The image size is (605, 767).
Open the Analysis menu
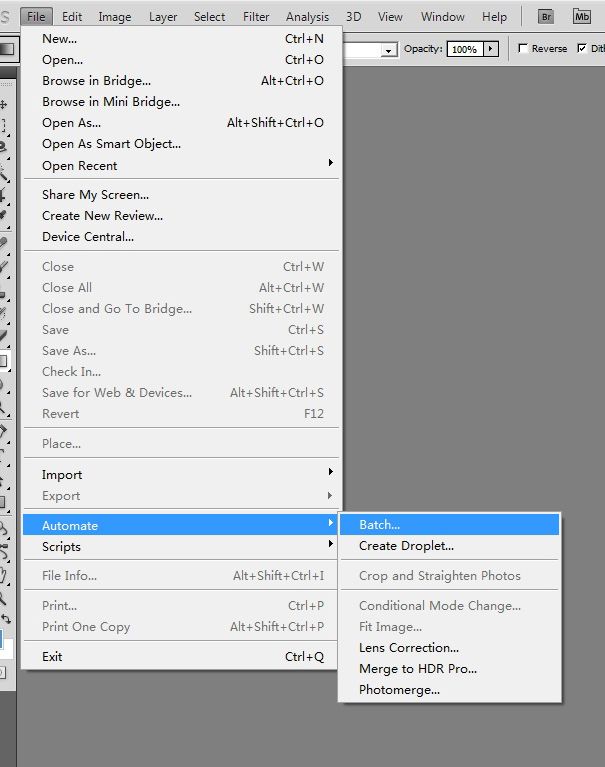point(307,17)
